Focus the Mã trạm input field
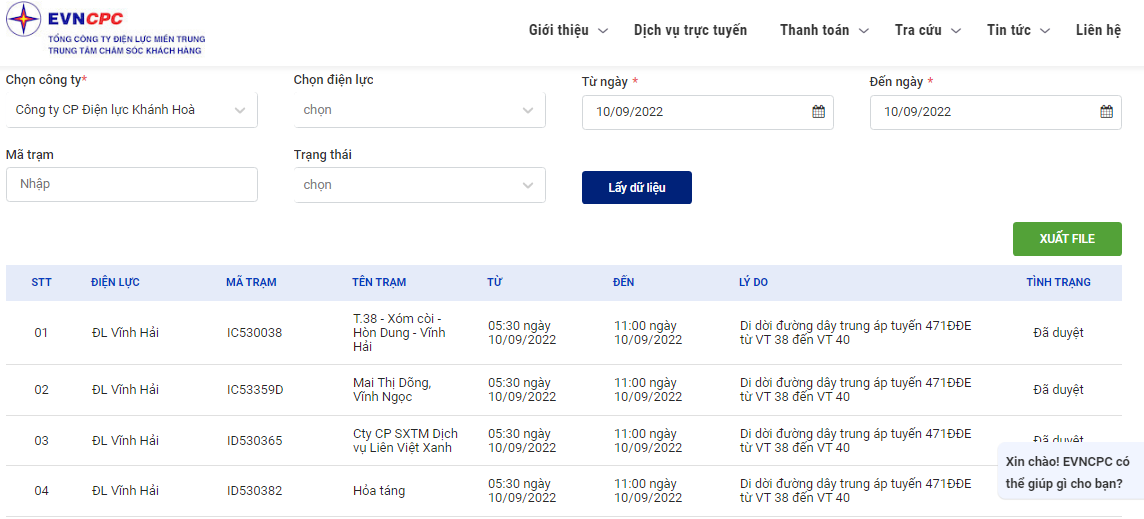 point(131,185)
